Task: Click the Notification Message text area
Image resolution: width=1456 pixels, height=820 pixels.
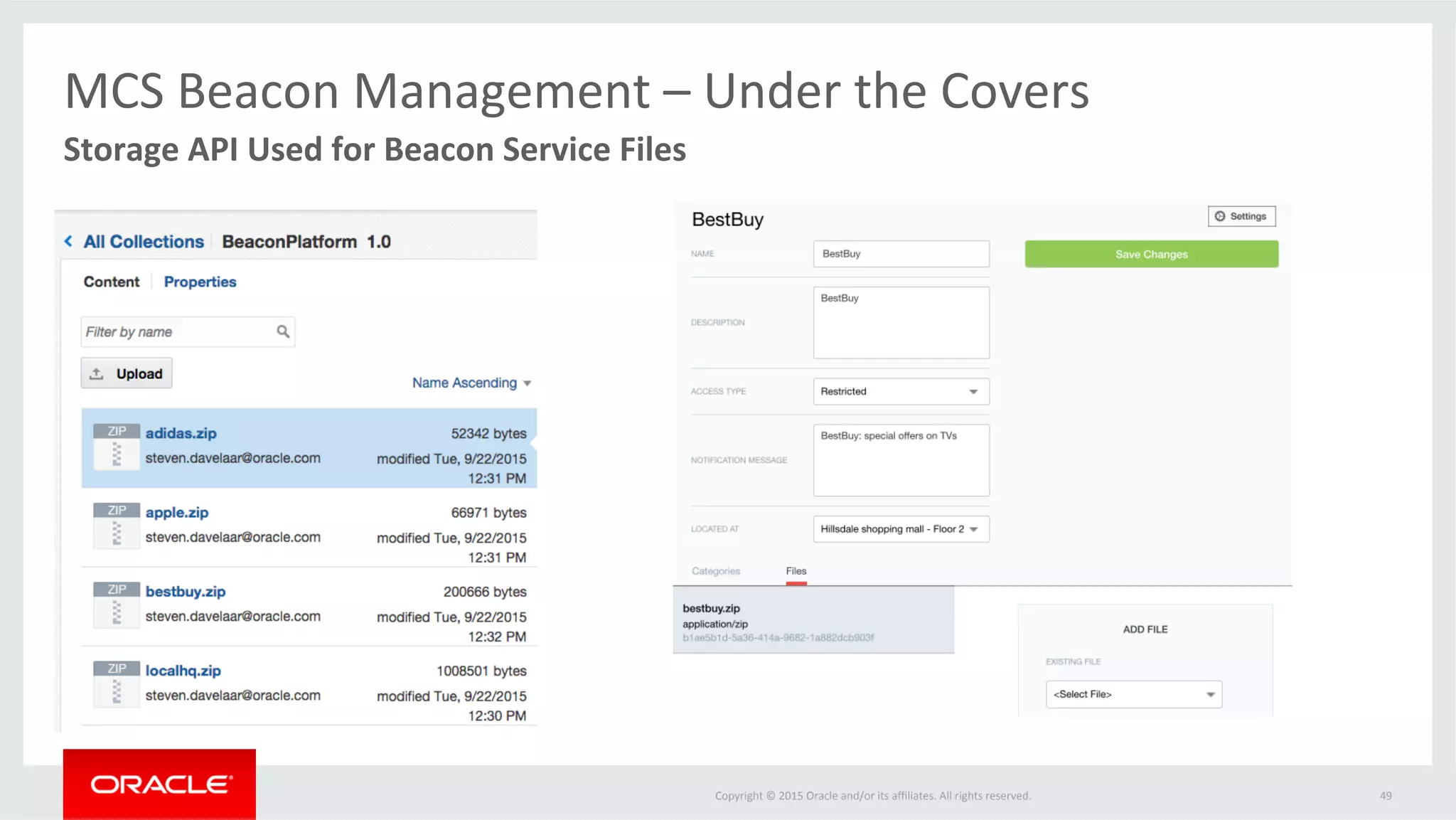Action: [x=901, y=460]
